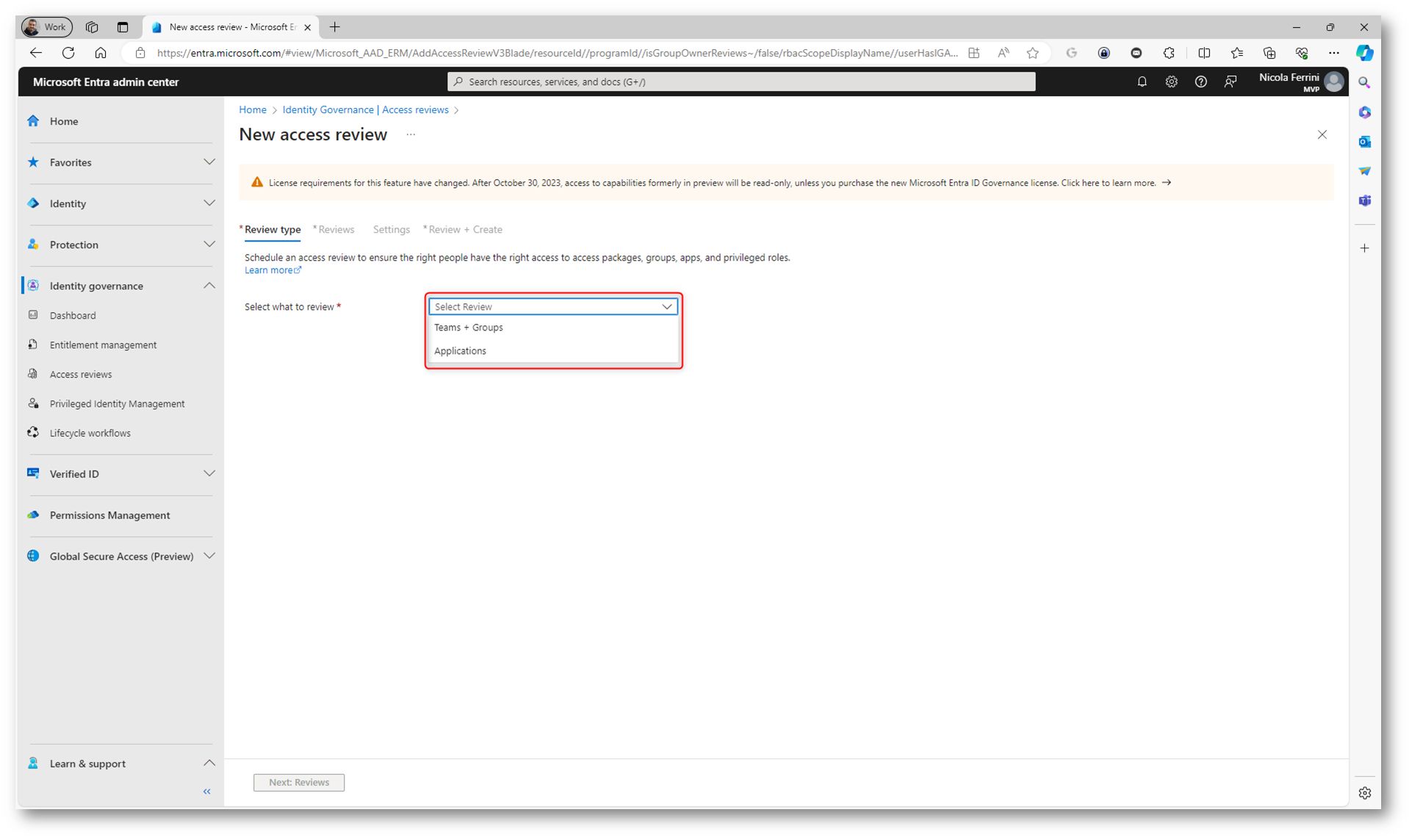Open Outlook icon in Edge sidebar
The image size is (1412, 840).
[1364, 142]
